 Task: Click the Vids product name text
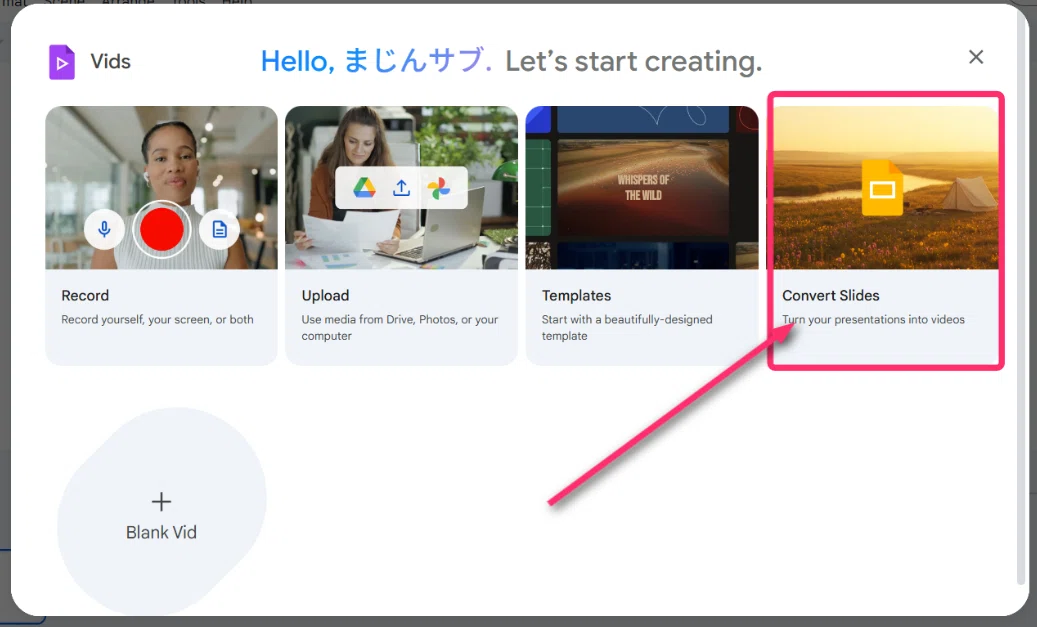(110, 62)
